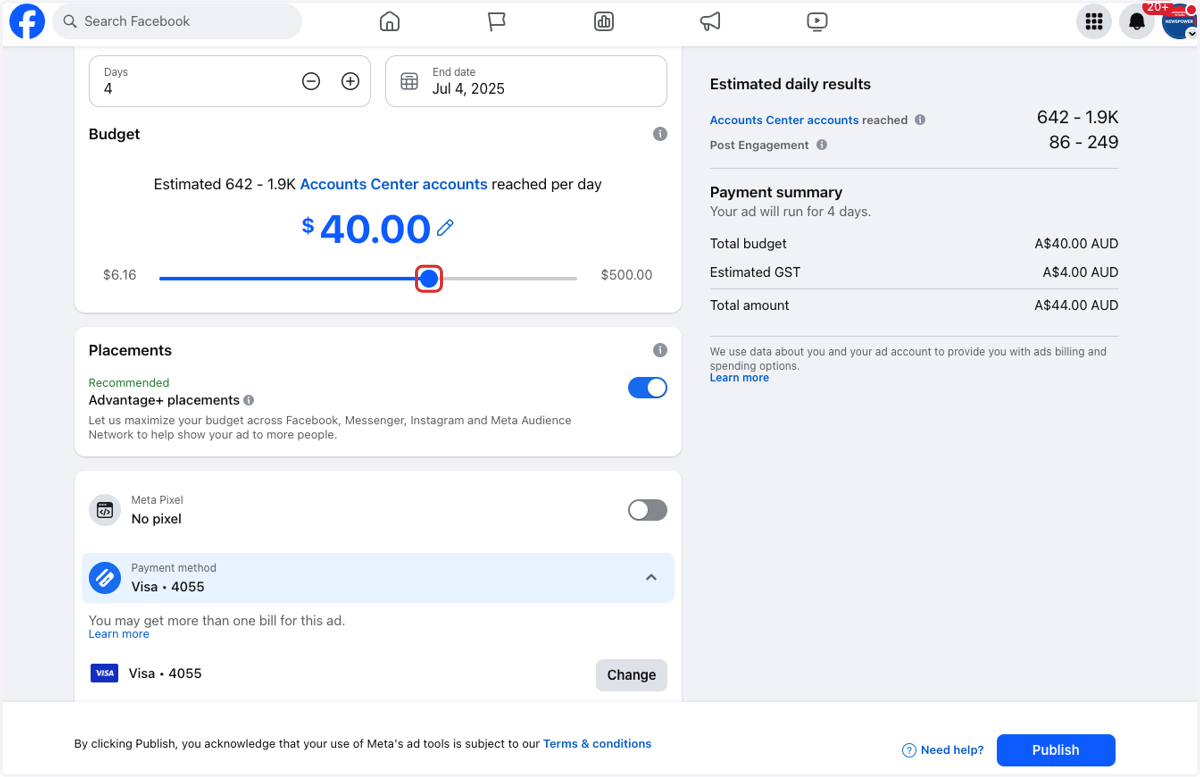This screenshot has width=1200, height=777.
Task: Open notifications bell
Action: pyautogui.click(x=1136, y=21)
